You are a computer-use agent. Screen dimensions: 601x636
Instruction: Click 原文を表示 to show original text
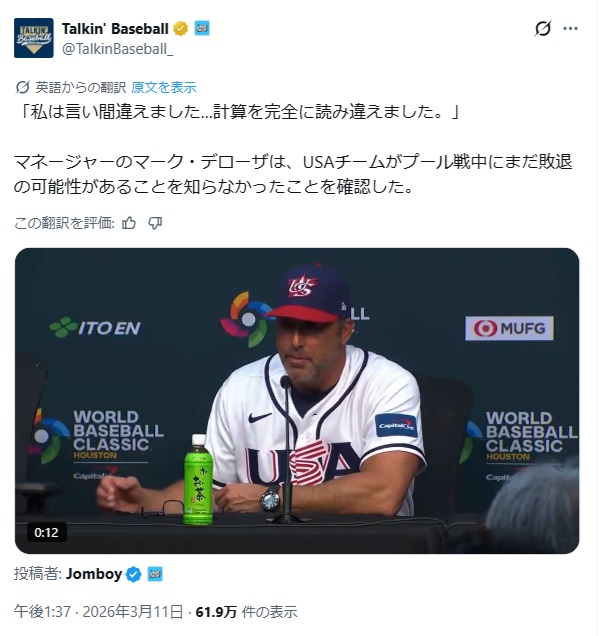pos(164,88)
